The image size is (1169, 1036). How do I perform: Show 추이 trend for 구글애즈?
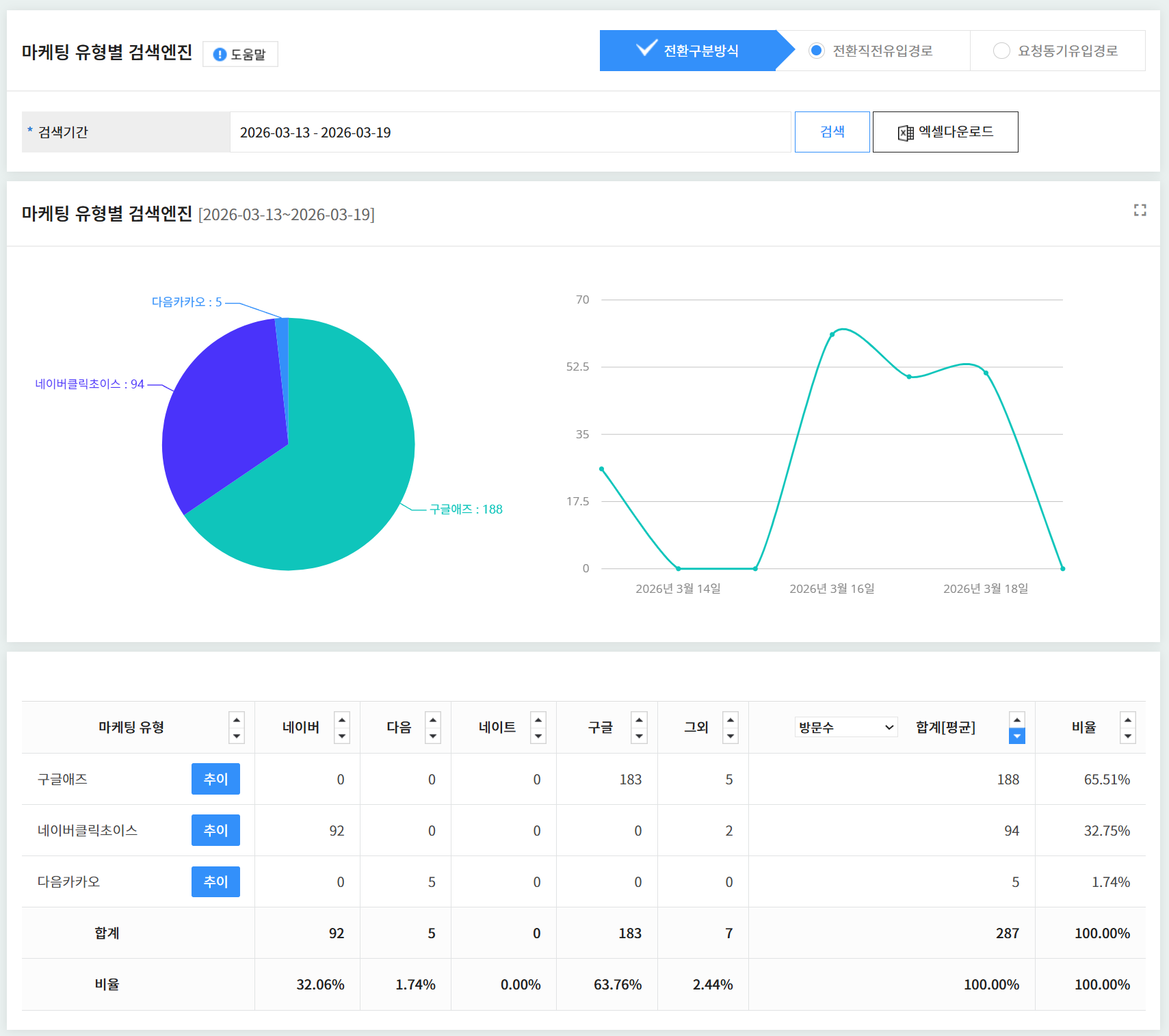coord(215,779)
